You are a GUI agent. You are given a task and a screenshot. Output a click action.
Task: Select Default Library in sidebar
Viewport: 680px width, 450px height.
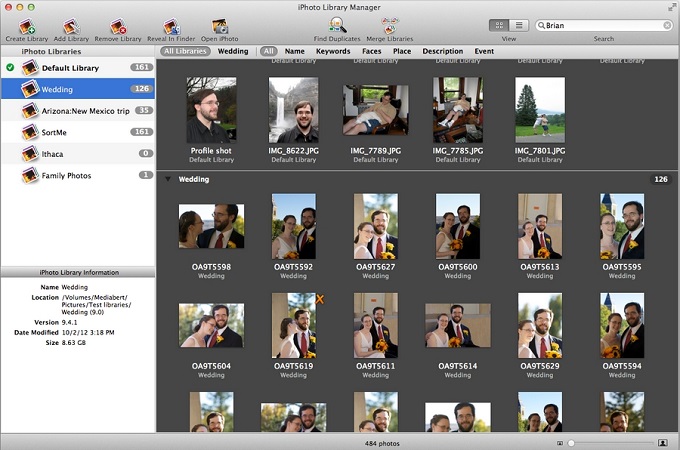(x=78, y=68)
